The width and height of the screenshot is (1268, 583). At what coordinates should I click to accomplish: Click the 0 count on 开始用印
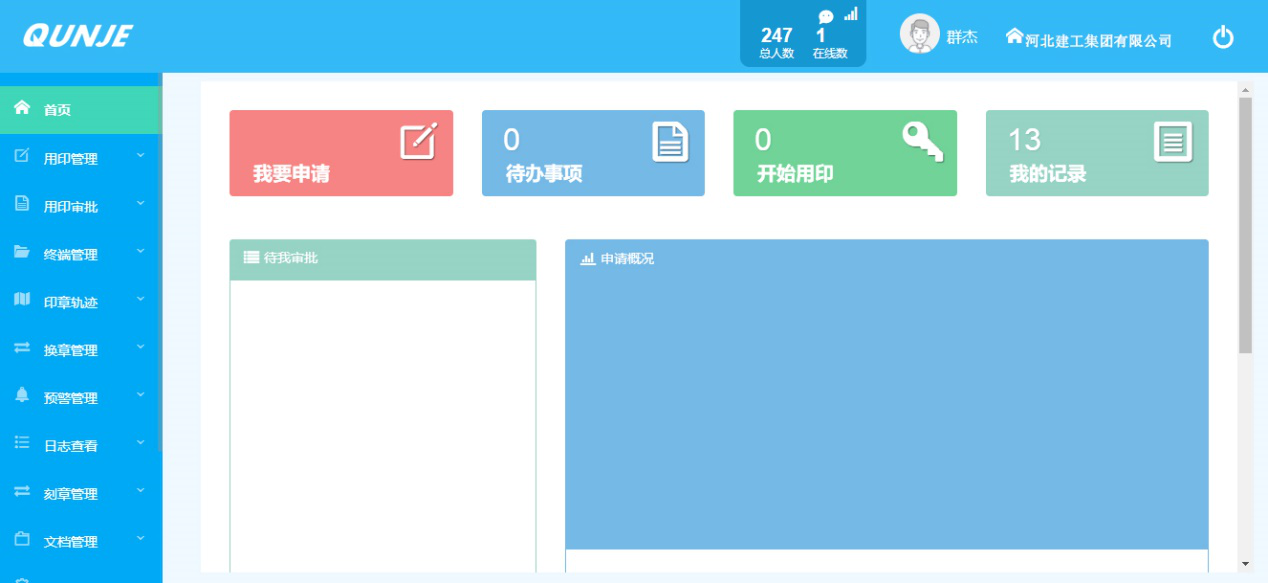point(763,139)
